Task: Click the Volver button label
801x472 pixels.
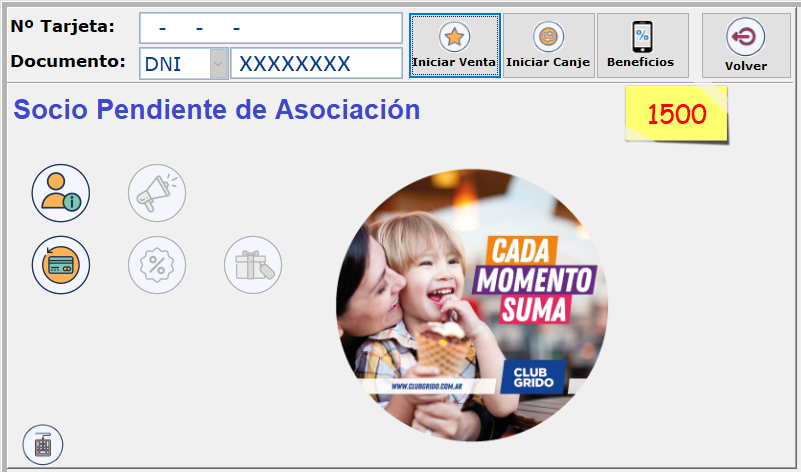Action: (x=746, y=66)
